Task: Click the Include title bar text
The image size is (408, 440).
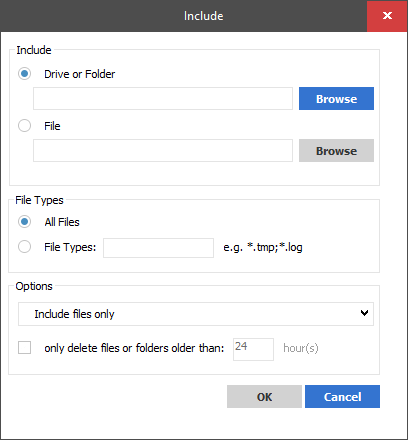Action: pyautogui.click(x=204, y=16)
